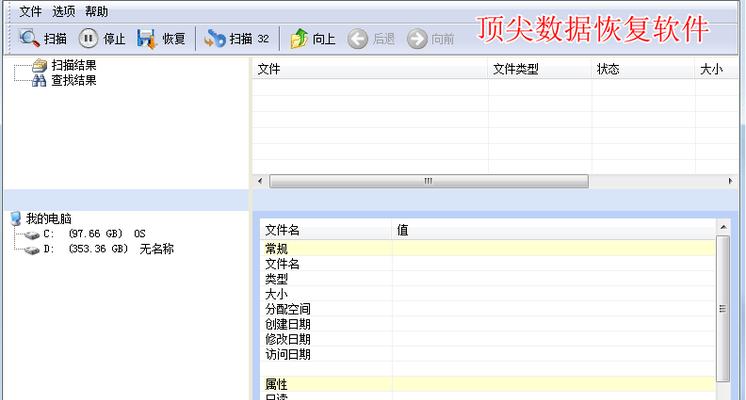The height and width of the screenshot is (400, 746).
Task: Sort by the 状态 column header
Action: tap(643, 69)
